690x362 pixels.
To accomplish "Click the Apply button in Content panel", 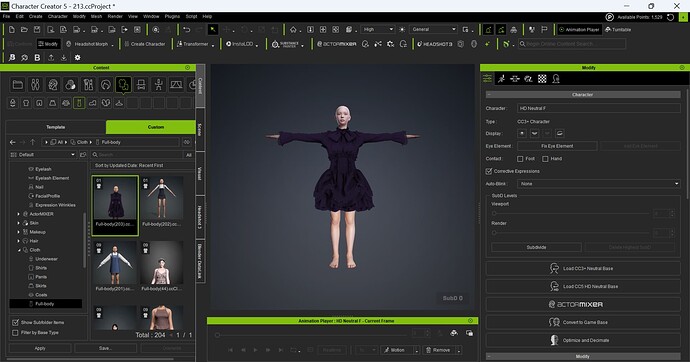I will pyautogui.click(x=40, y=348).
